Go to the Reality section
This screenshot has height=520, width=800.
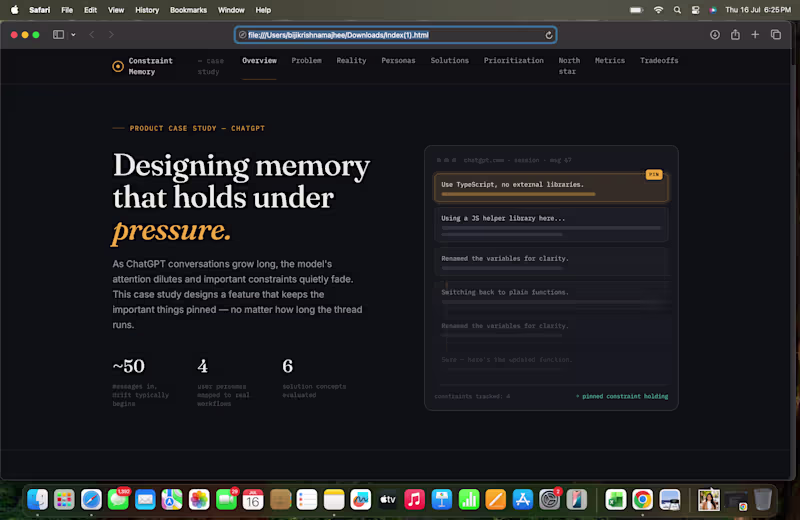pyautogui.click(x=351, y=60)
